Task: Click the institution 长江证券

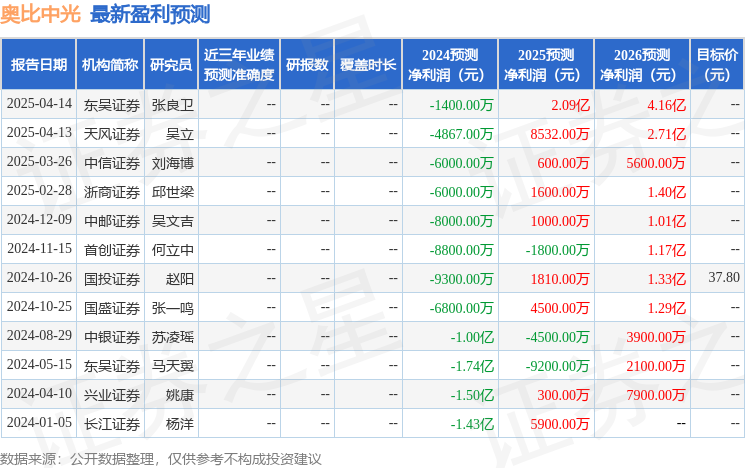Action: (112, 424)
